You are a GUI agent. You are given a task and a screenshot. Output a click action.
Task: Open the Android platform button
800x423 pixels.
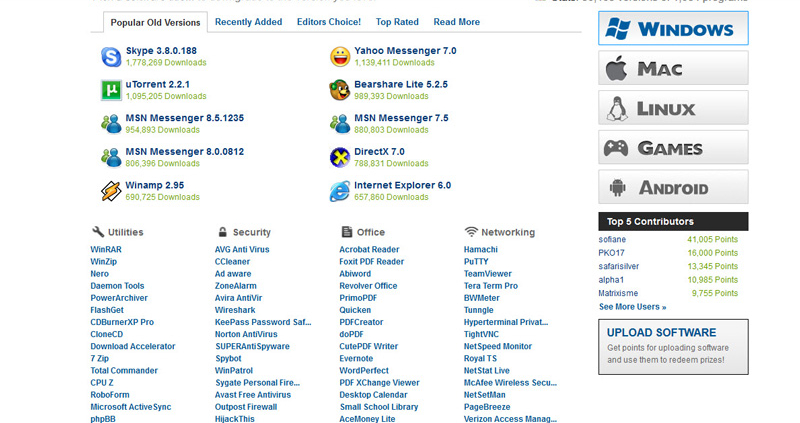tap(673, 187)
